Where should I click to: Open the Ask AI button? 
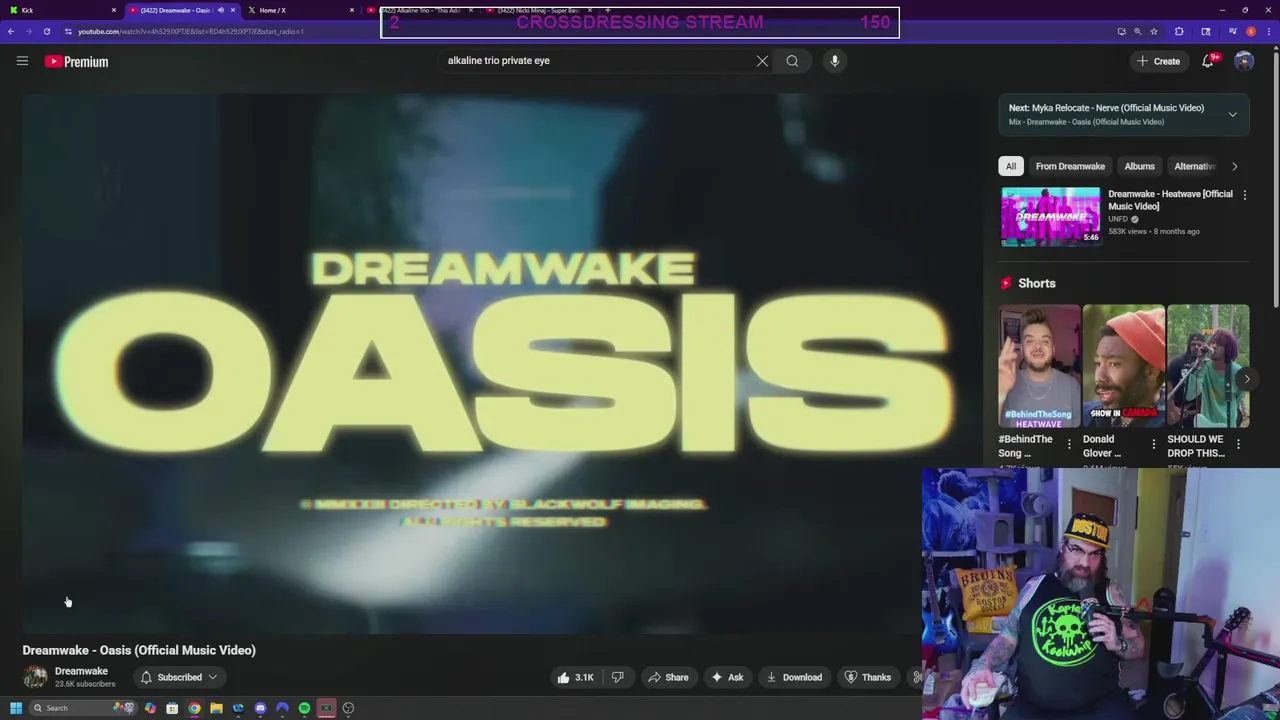726,677
